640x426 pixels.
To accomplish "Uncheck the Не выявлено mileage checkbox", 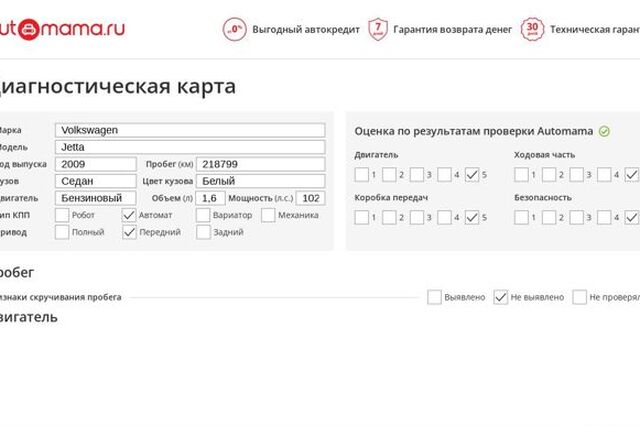I will 501,297.
